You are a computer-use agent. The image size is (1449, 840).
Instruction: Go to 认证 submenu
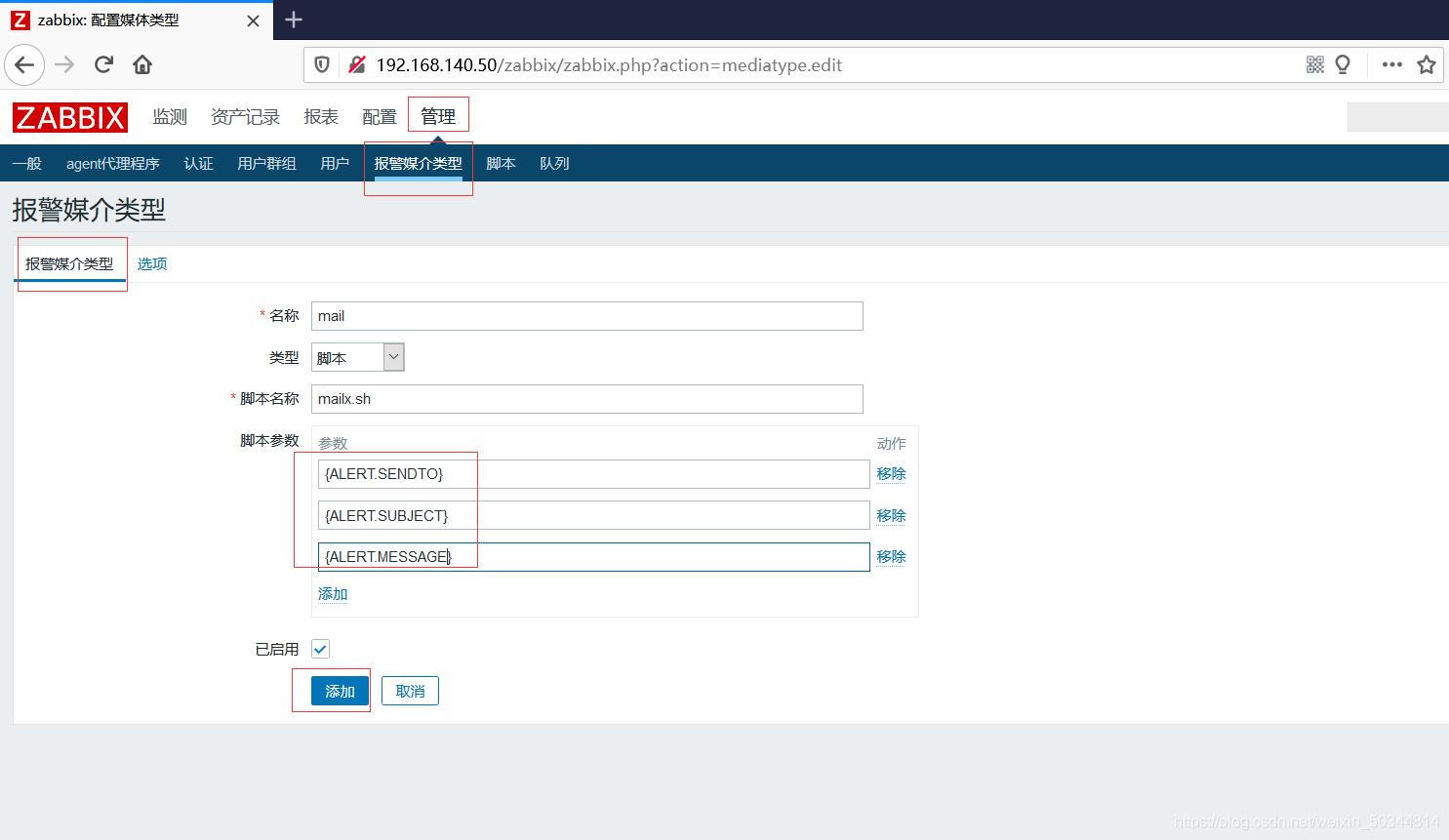coord(198,163)
